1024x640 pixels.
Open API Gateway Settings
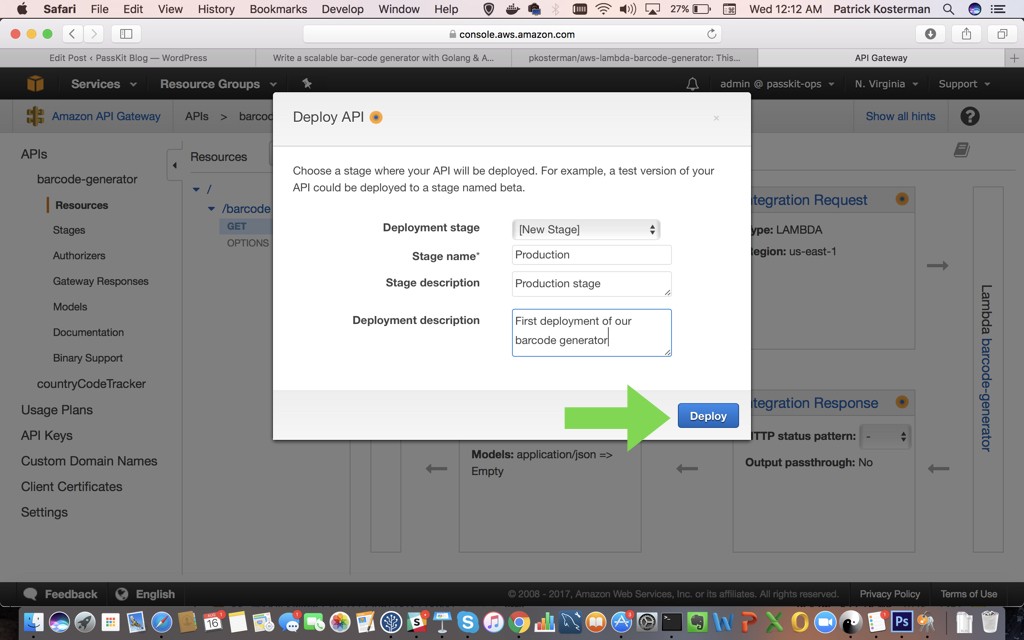[x=44, y=512]
